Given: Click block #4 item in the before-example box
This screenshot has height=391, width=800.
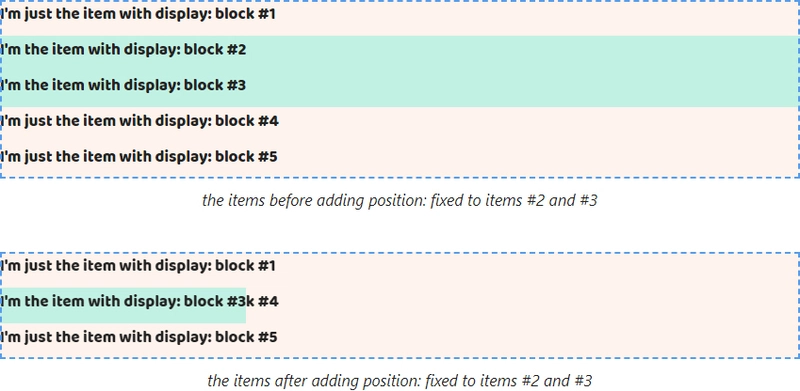Looking at the screenshot, I should click(140, 121).
